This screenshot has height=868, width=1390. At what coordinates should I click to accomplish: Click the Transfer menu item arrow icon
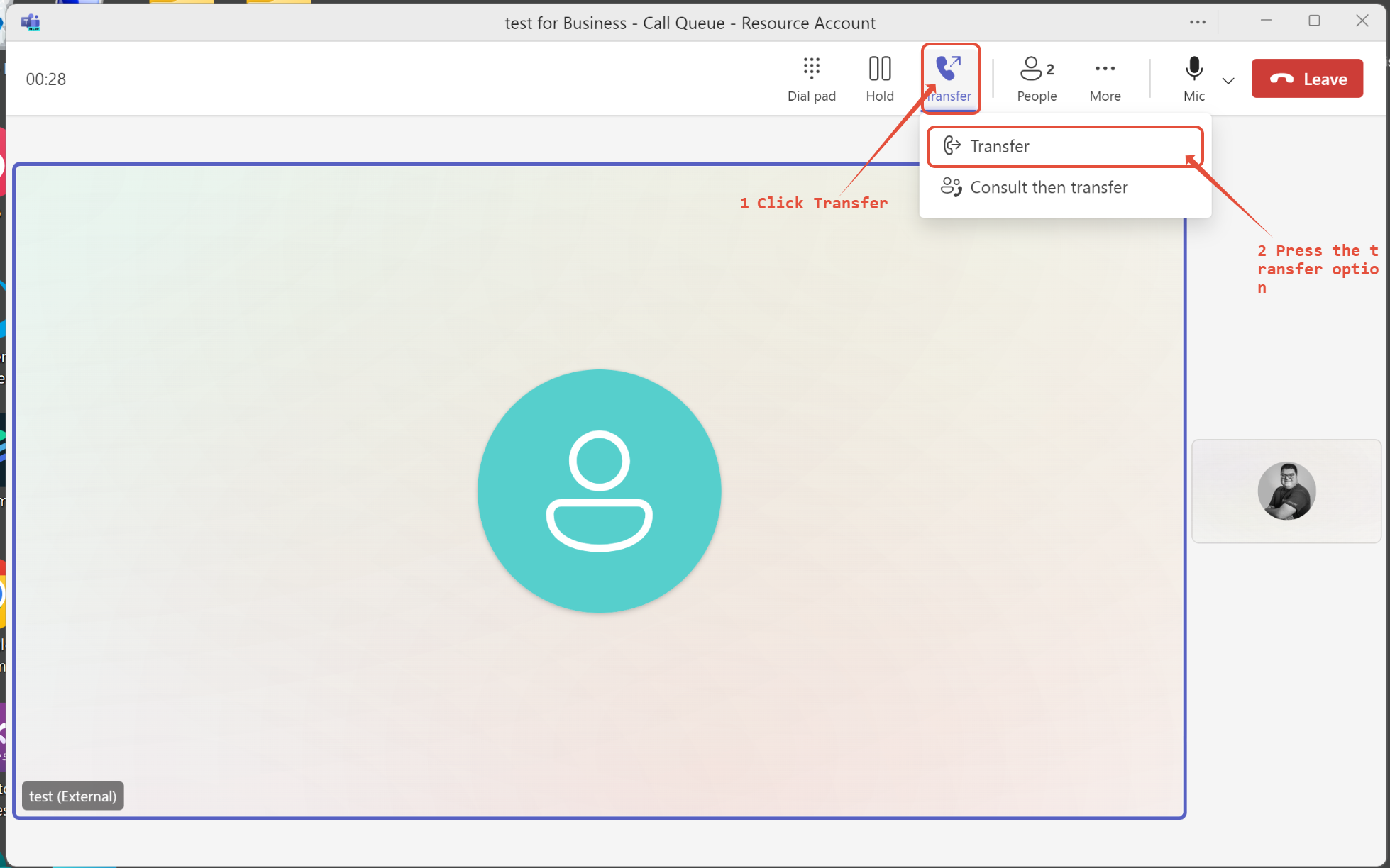[952, 146]
